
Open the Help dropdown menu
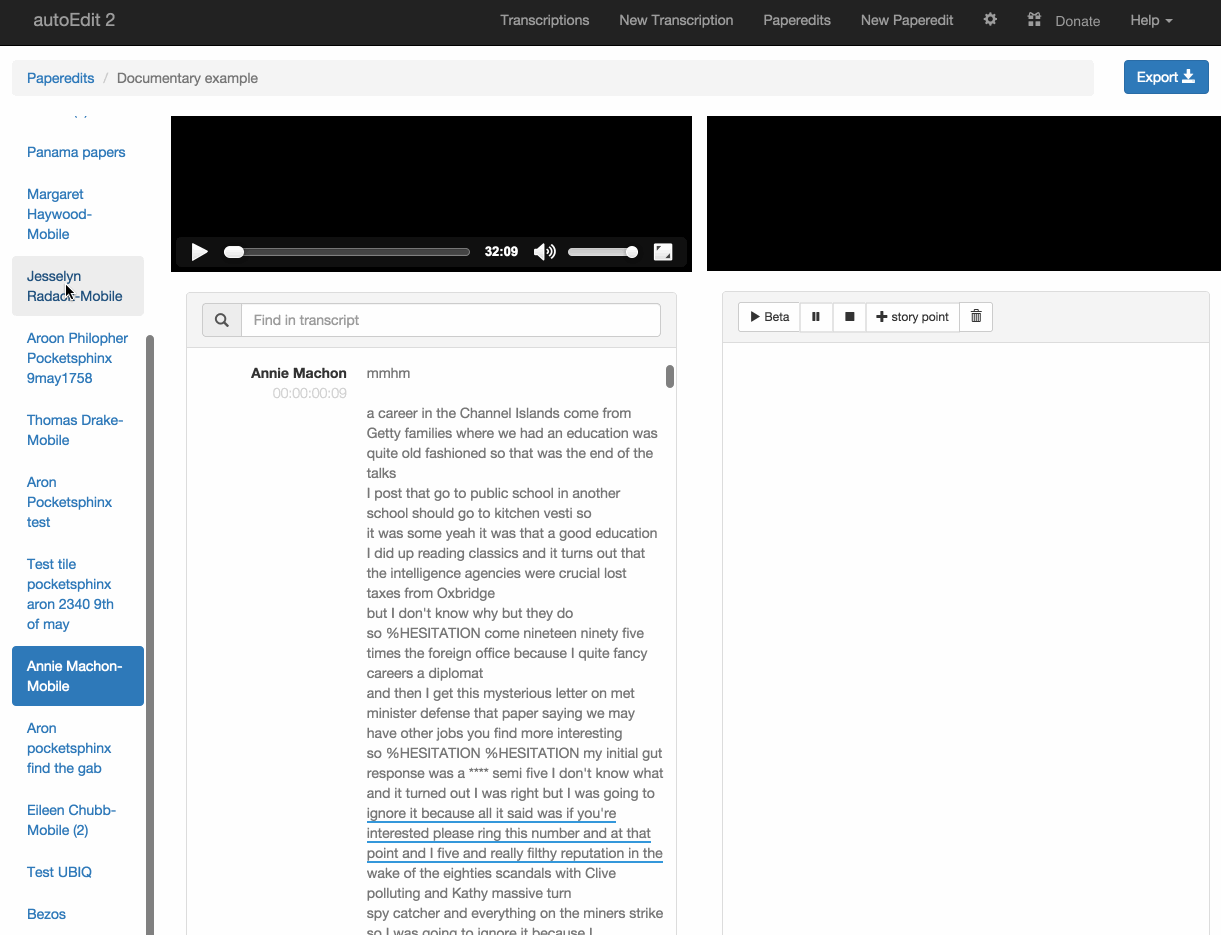[1150, 20]
